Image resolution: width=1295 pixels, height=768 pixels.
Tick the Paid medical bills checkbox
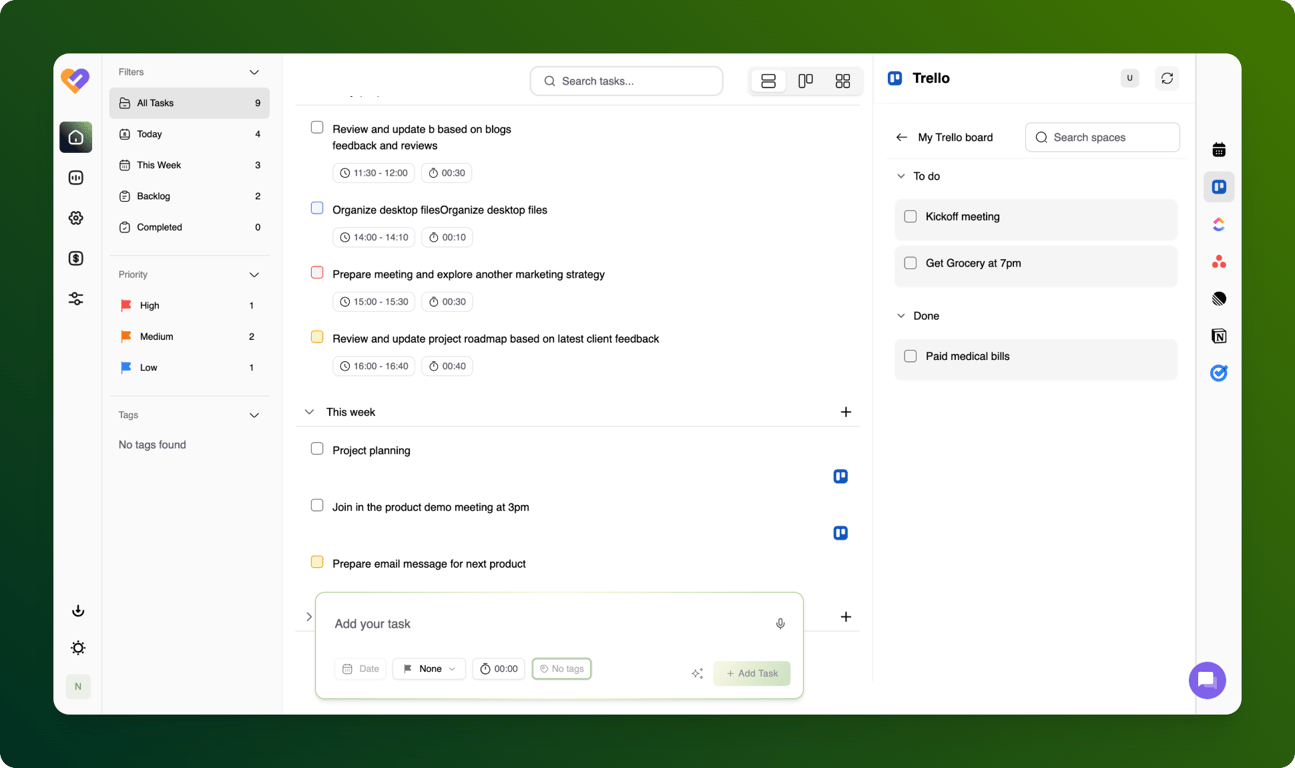(910, 356)
